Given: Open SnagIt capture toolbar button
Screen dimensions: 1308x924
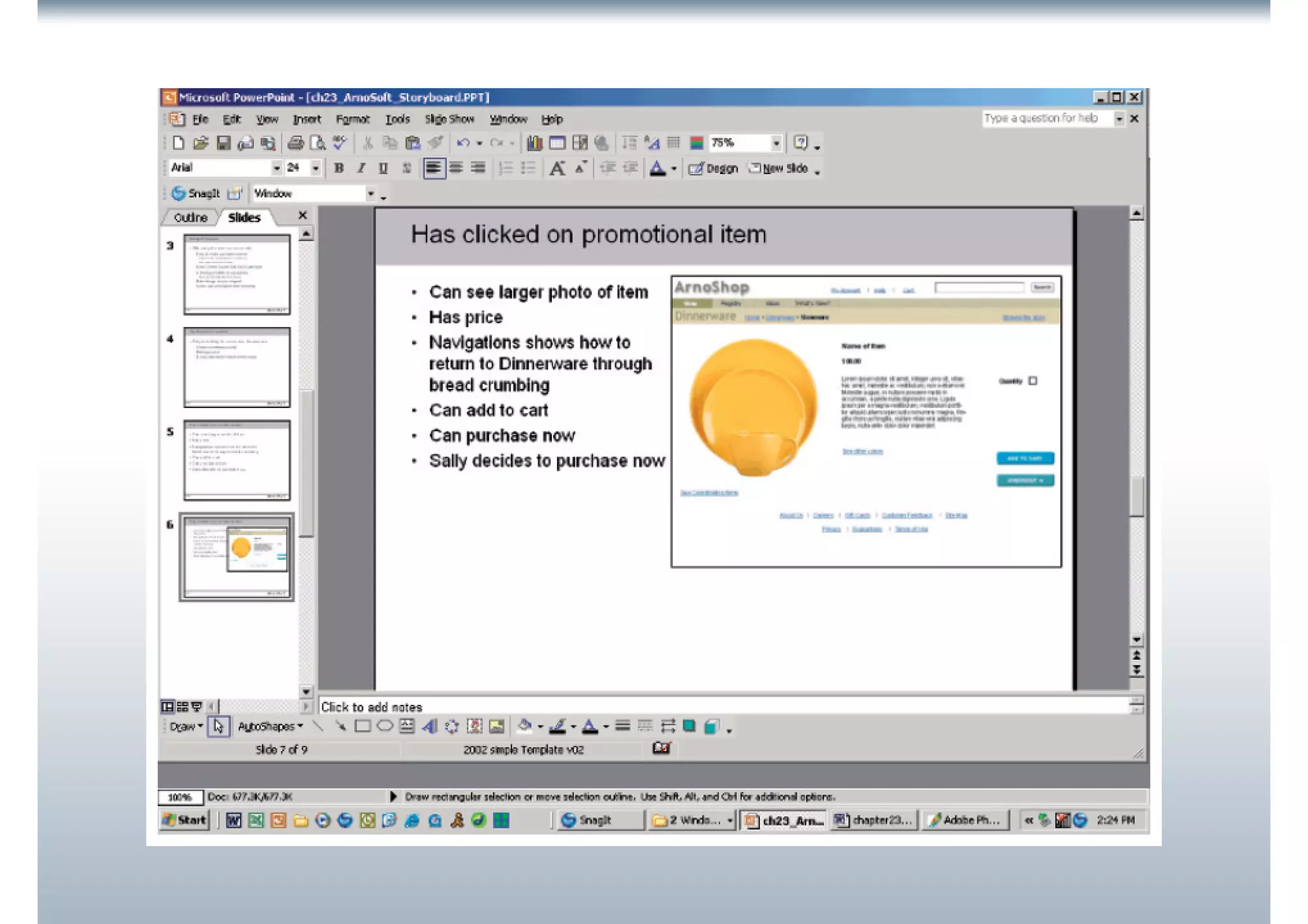Looking at the screenshot, I should [196, 193].
